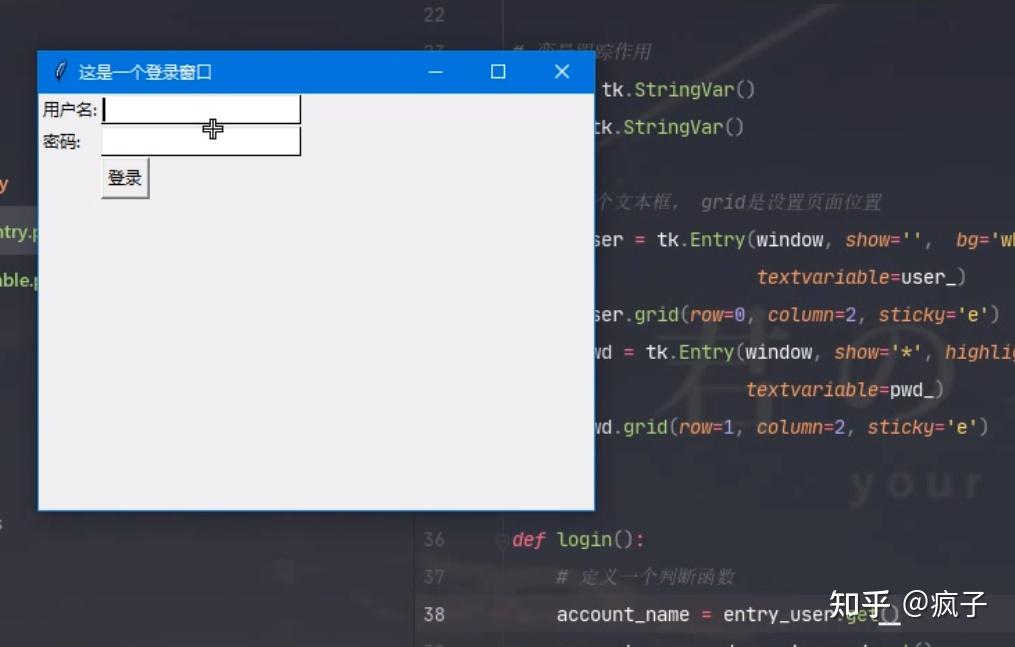
Task: Click the 用户名: label
Action: (70, 109)
